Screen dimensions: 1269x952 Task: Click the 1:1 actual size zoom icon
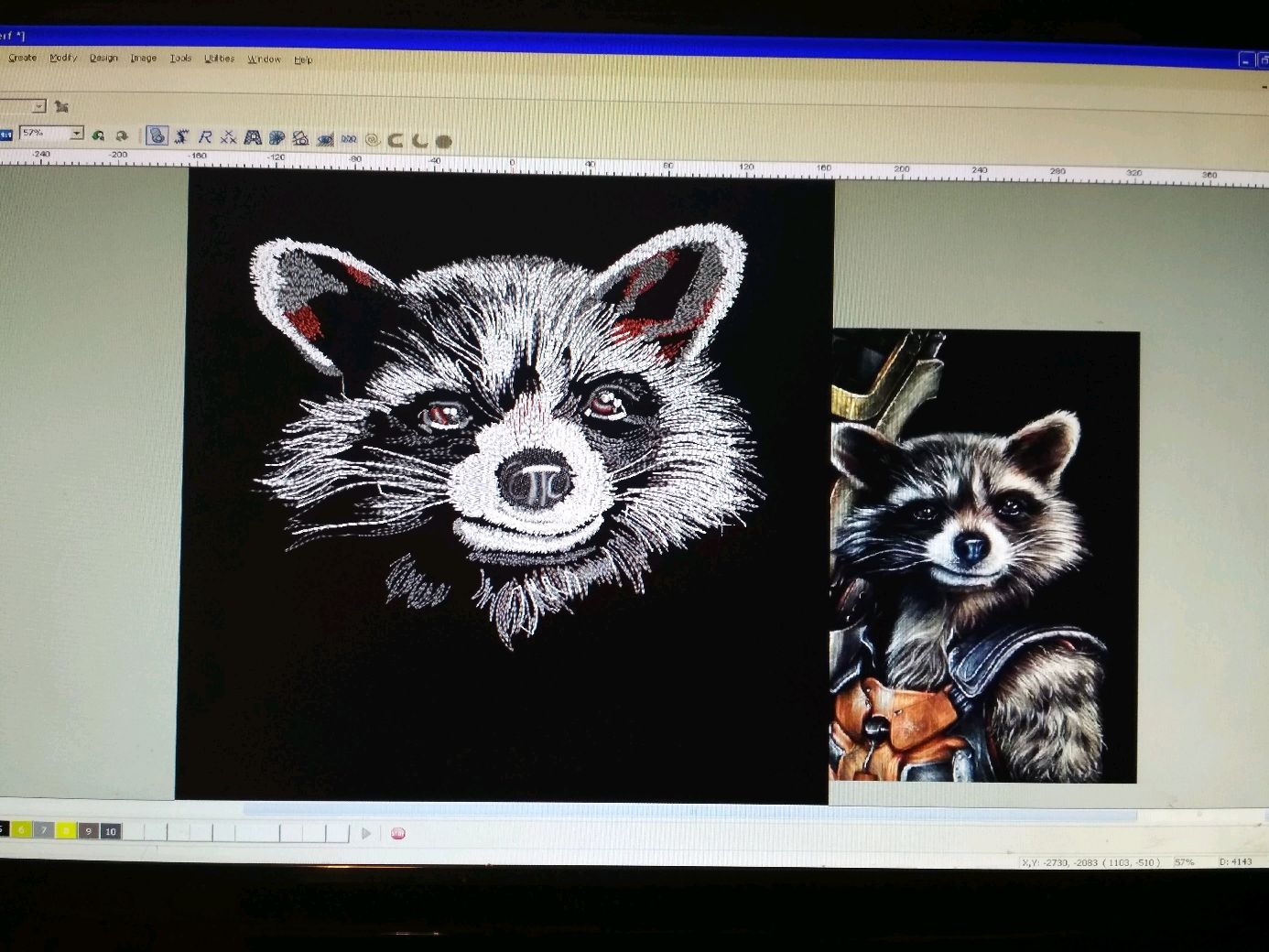(x=5, y=134)
